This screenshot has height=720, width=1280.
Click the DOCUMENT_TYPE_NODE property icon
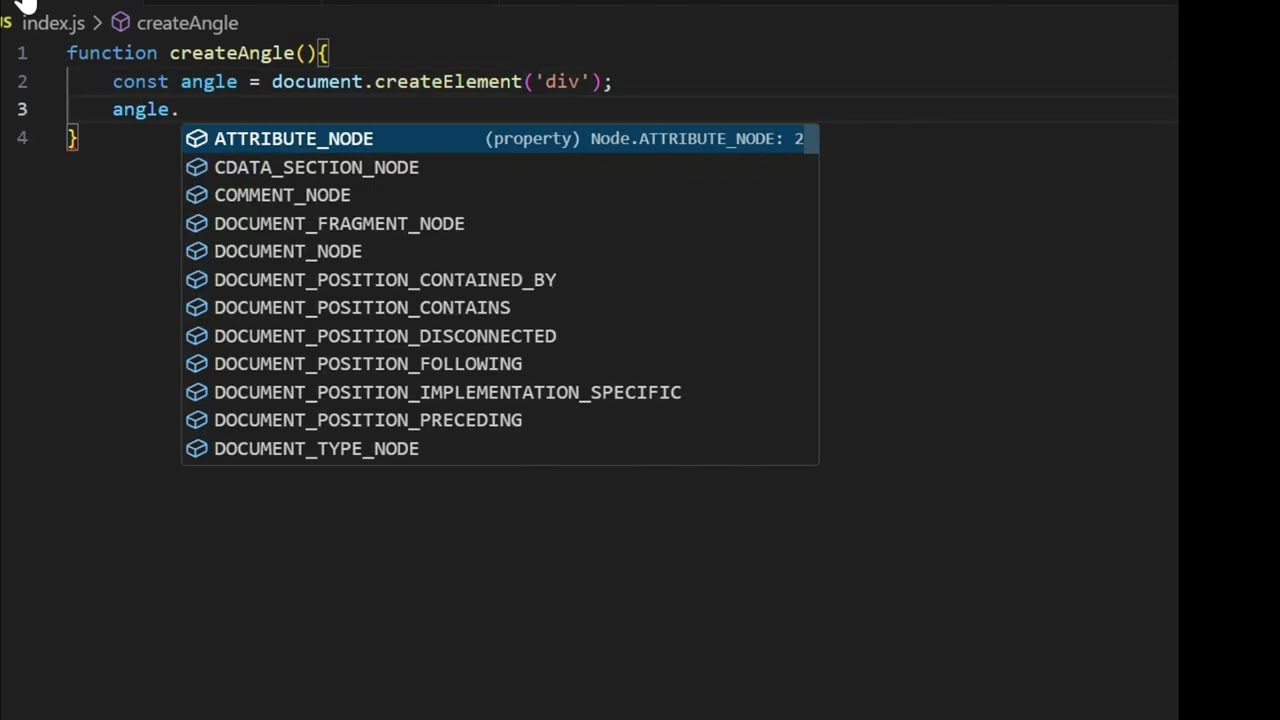pyautogui.click(x=197, y=449)
